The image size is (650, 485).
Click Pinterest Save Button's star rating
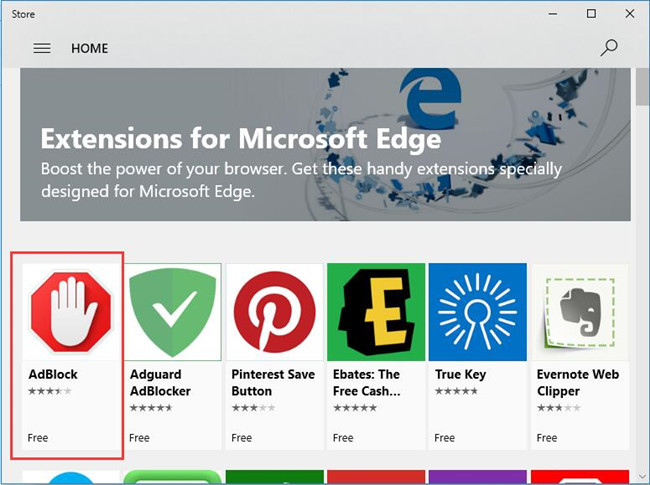pyautogui.click(x=253, y=408)
